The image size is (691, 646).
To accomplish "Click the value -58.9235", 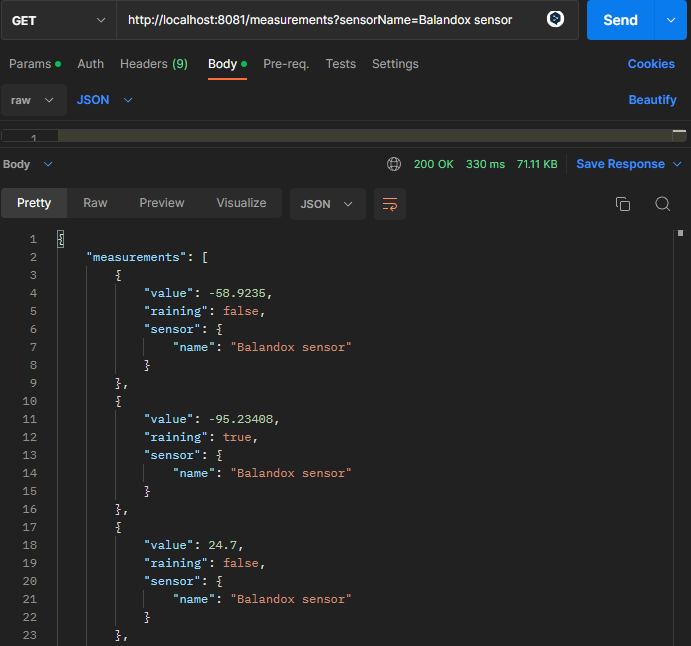I will tap(237, 293).
